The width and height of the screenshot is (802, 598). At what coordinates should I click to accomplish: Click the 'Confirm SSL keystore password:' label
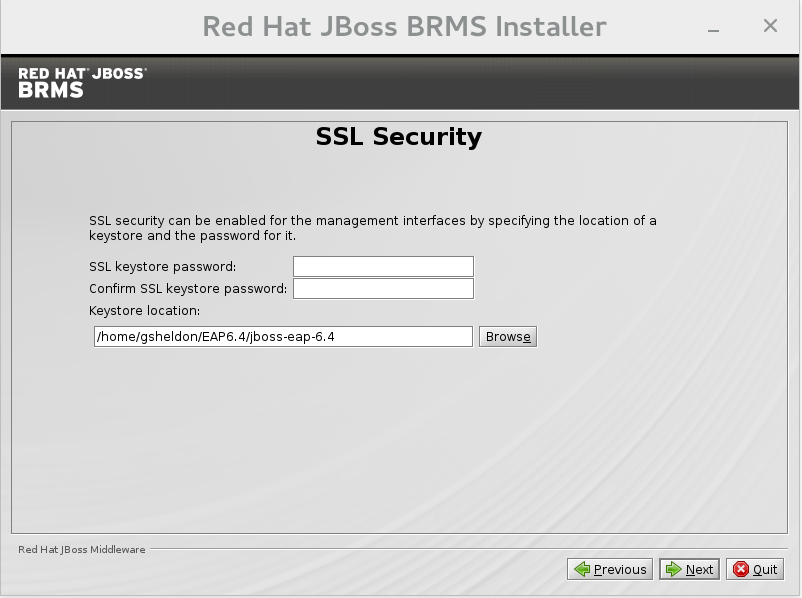click(188, 289)
